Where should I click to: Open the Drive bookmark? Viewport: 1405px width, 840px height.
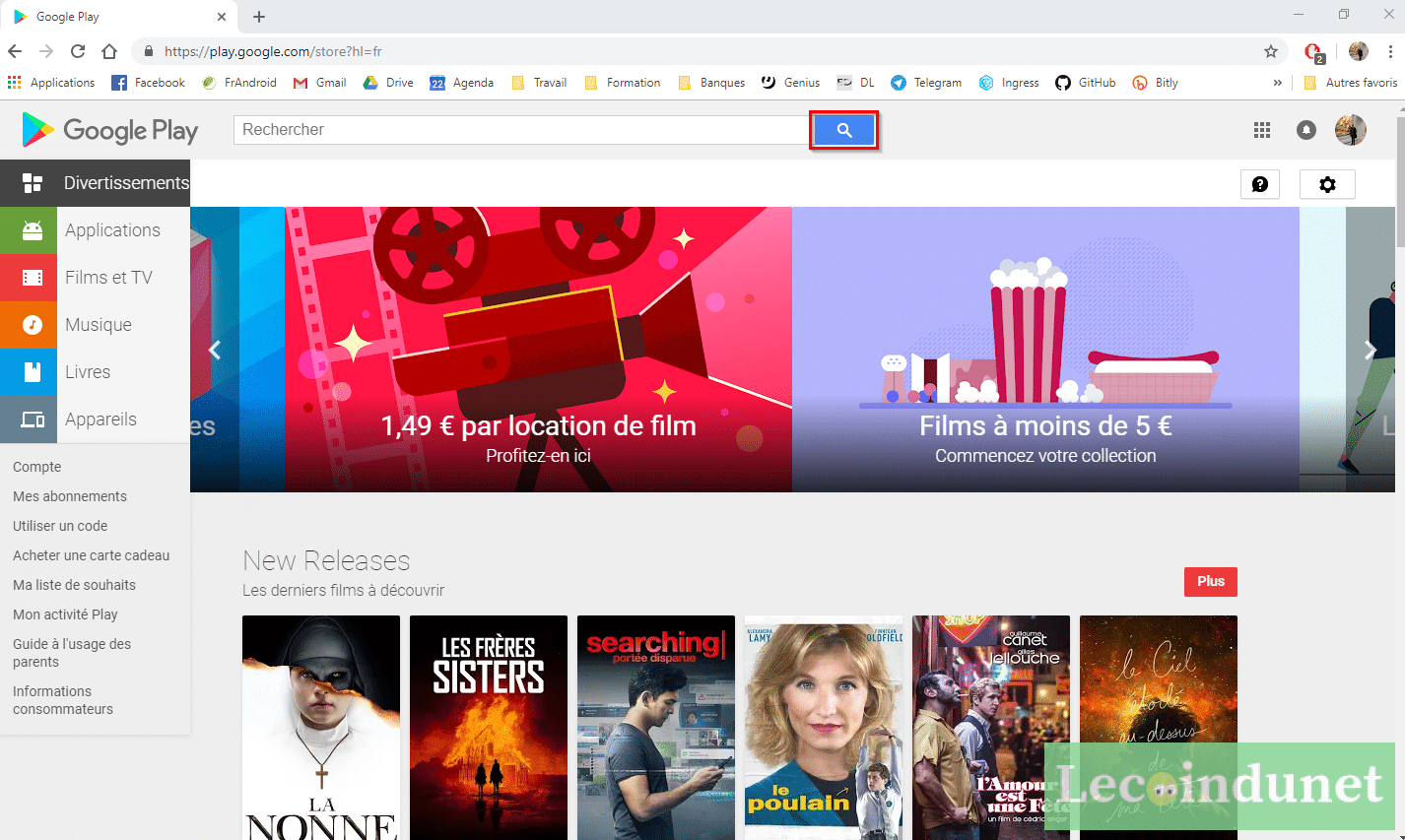pyautogui.click(x=388, y=83)
